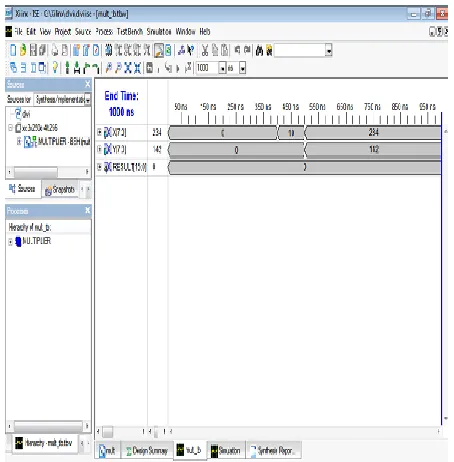Switch to the Design Summary tab
The height and width of the screenshot is (462, 454).
pos(147,451)
